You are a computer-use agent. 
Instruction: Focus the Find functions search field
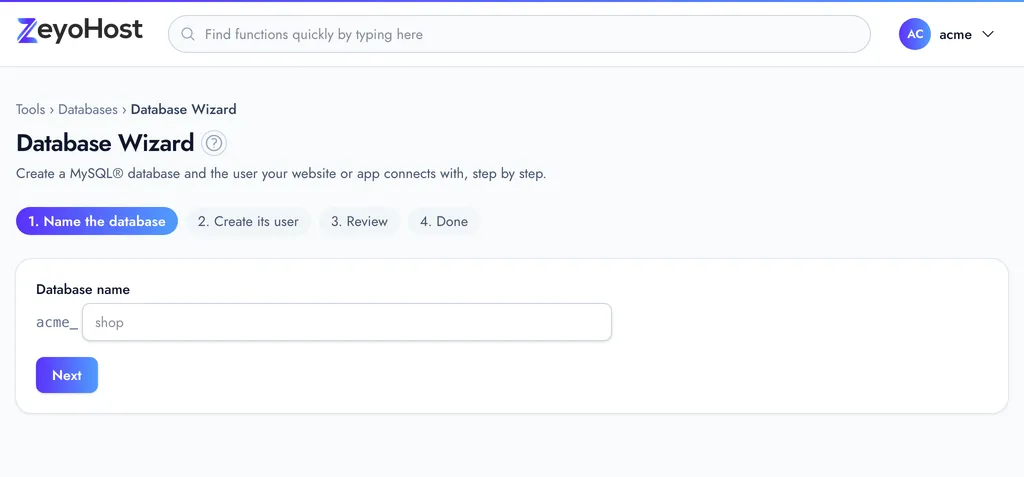click(519, 34)
